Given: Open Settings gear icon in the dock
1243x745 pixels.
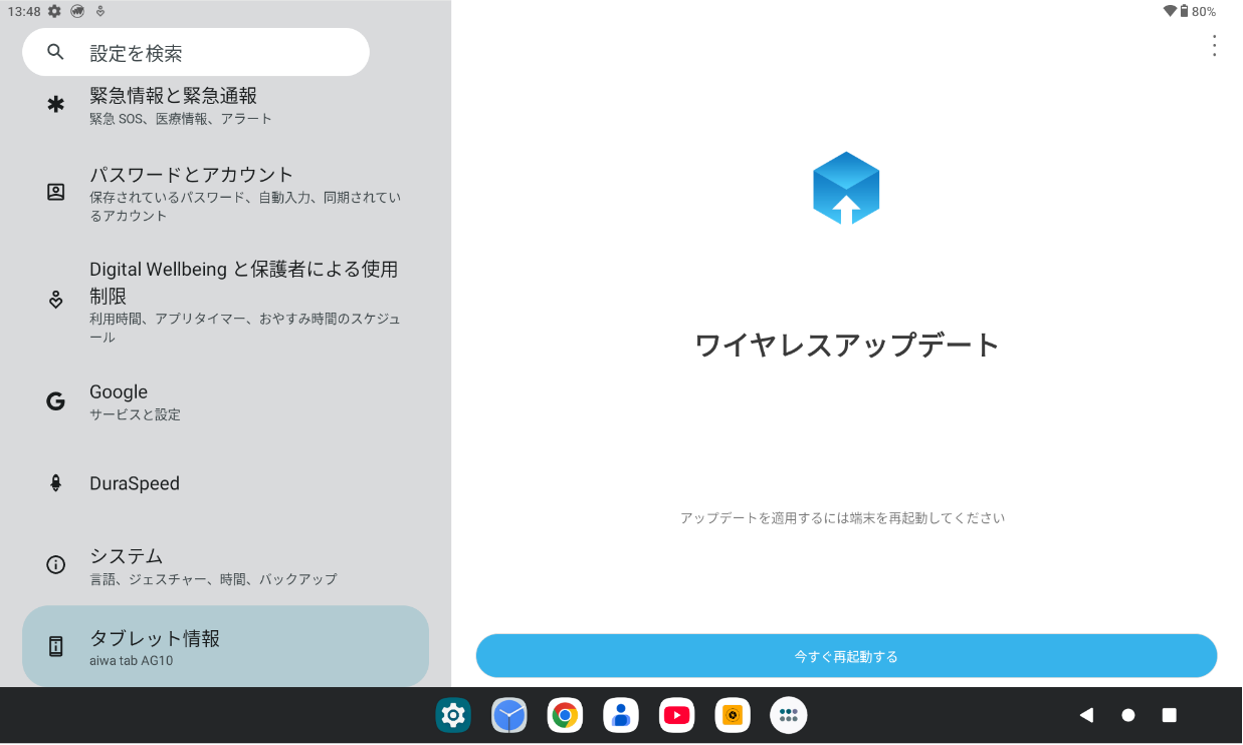Looking at the screenshot, I should (x=453, y=715).
